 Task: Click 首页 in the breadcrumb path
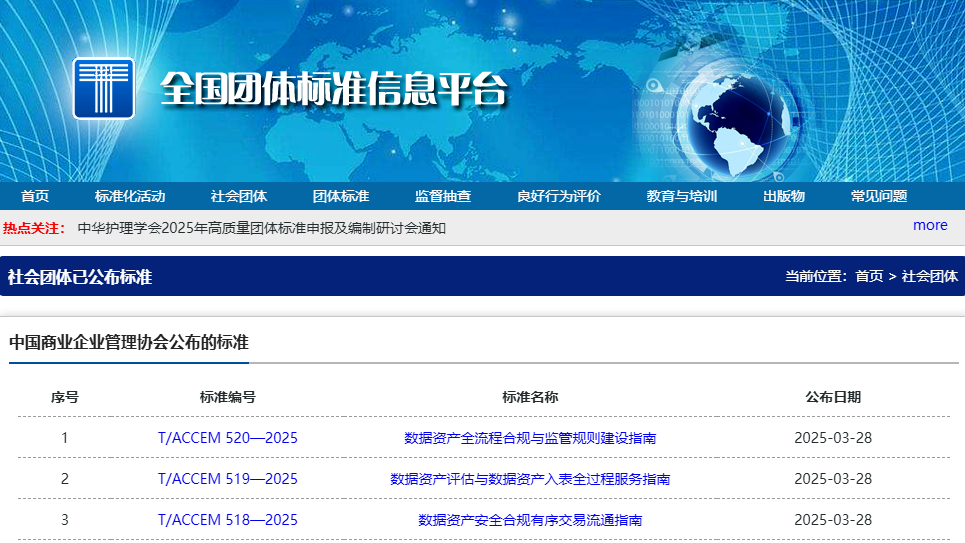click(x=869, y=277)
